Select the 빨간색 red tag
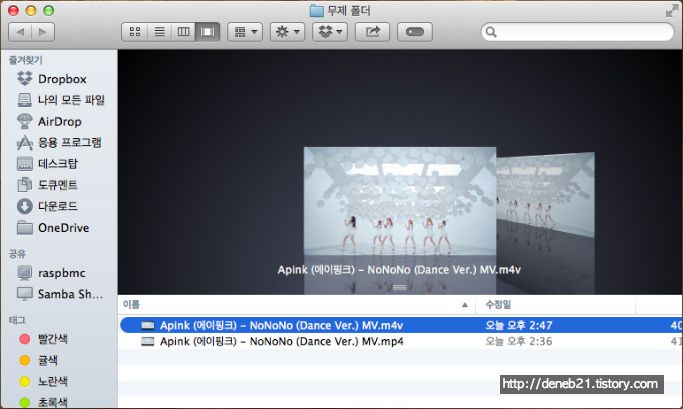Image resolution: width=683 pixels, height=409 pixels. 44,339
